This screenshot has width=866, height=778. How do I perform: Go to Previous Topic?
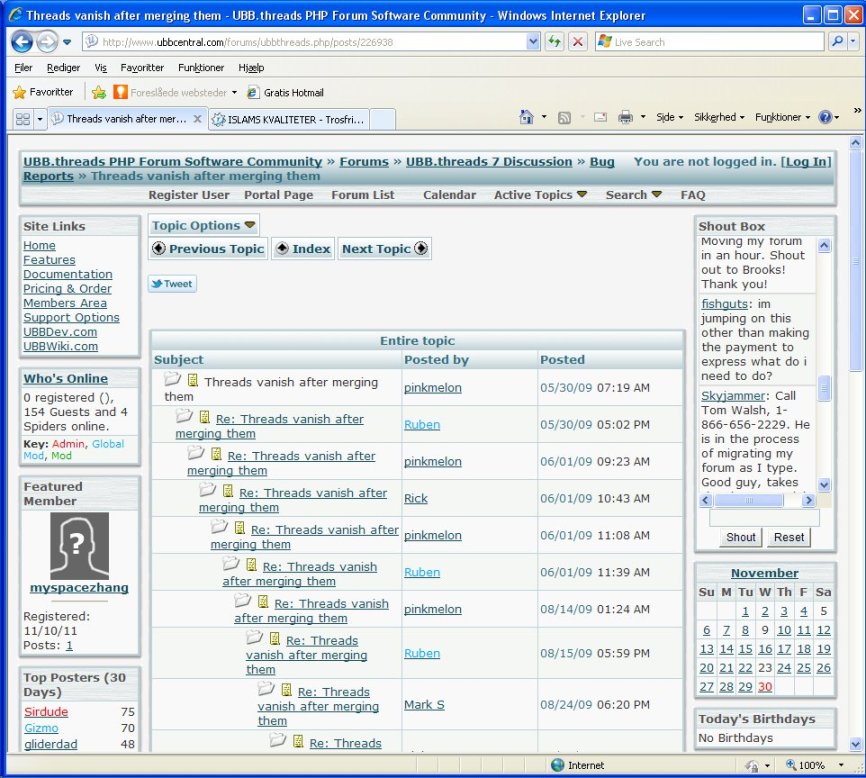coord(208,249)
